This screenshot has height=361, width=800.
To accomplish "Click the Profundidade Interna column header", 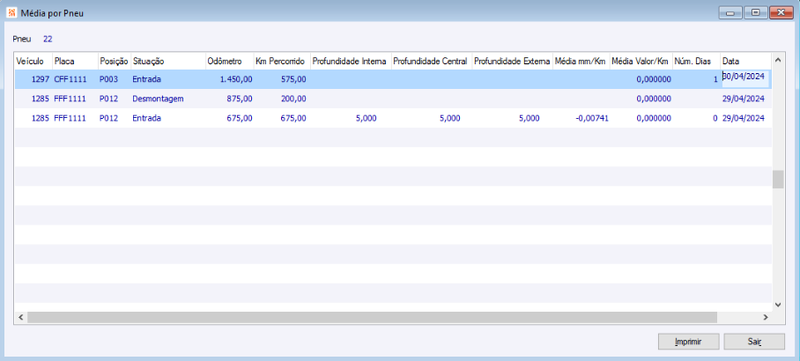I will click(x=351, y=61).
